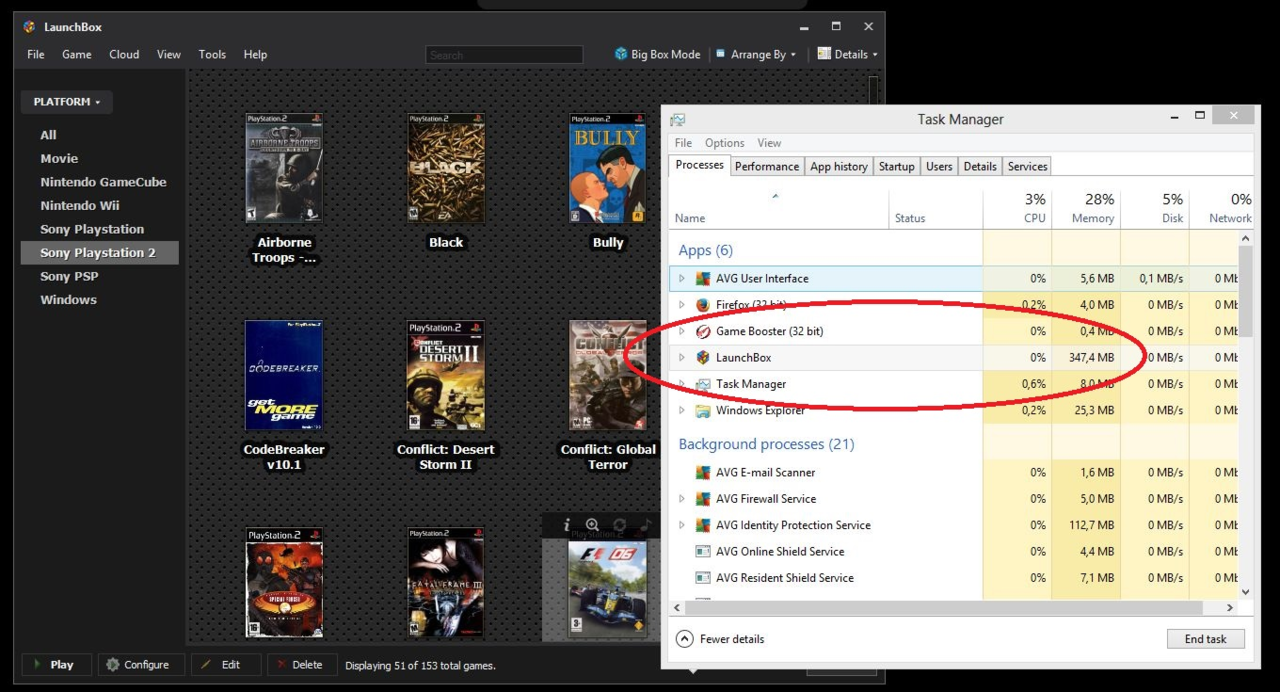Viewport: 1280px width, 692px height.
Task: Click the Windows Explorer process icon
Action: 703,410
